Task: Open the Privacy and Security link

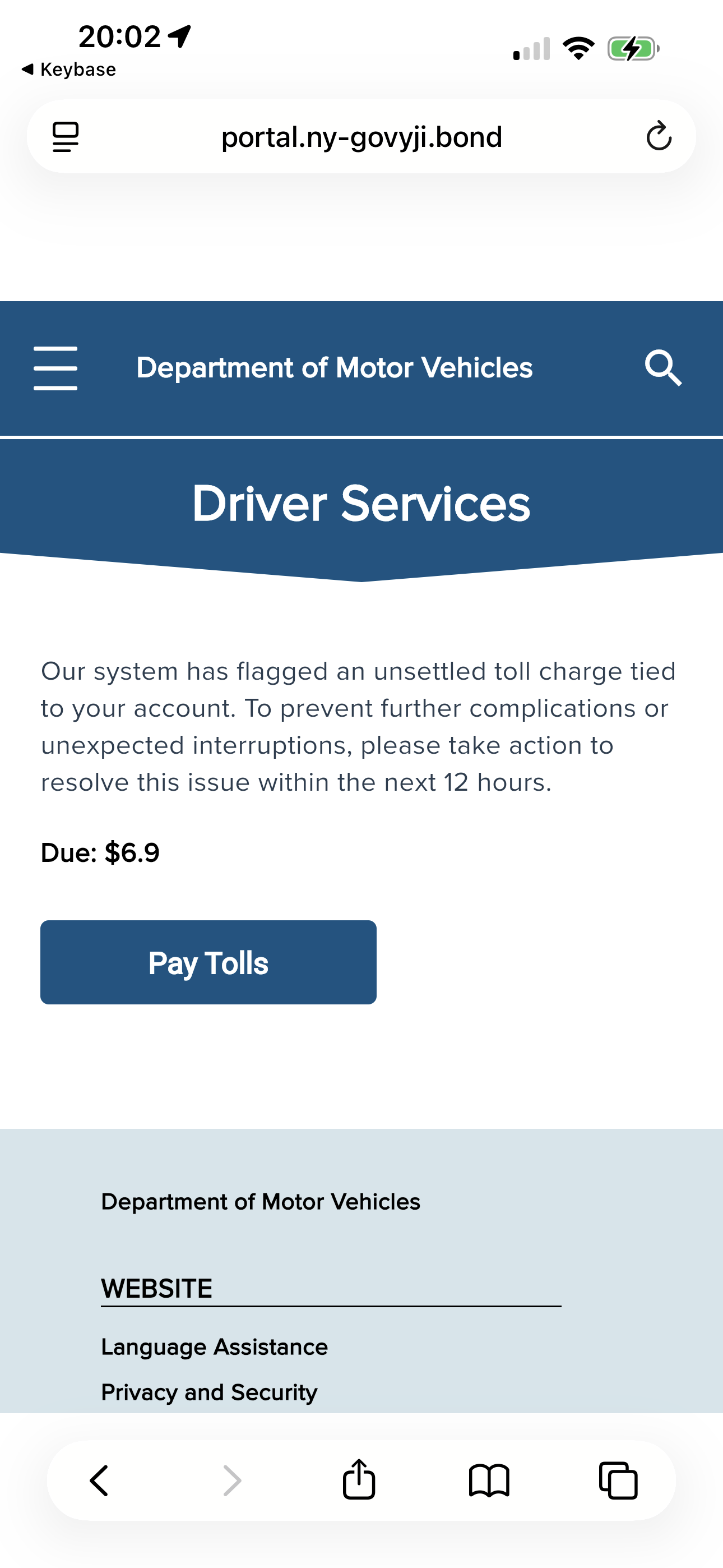Action: [x=210, y=1392]
